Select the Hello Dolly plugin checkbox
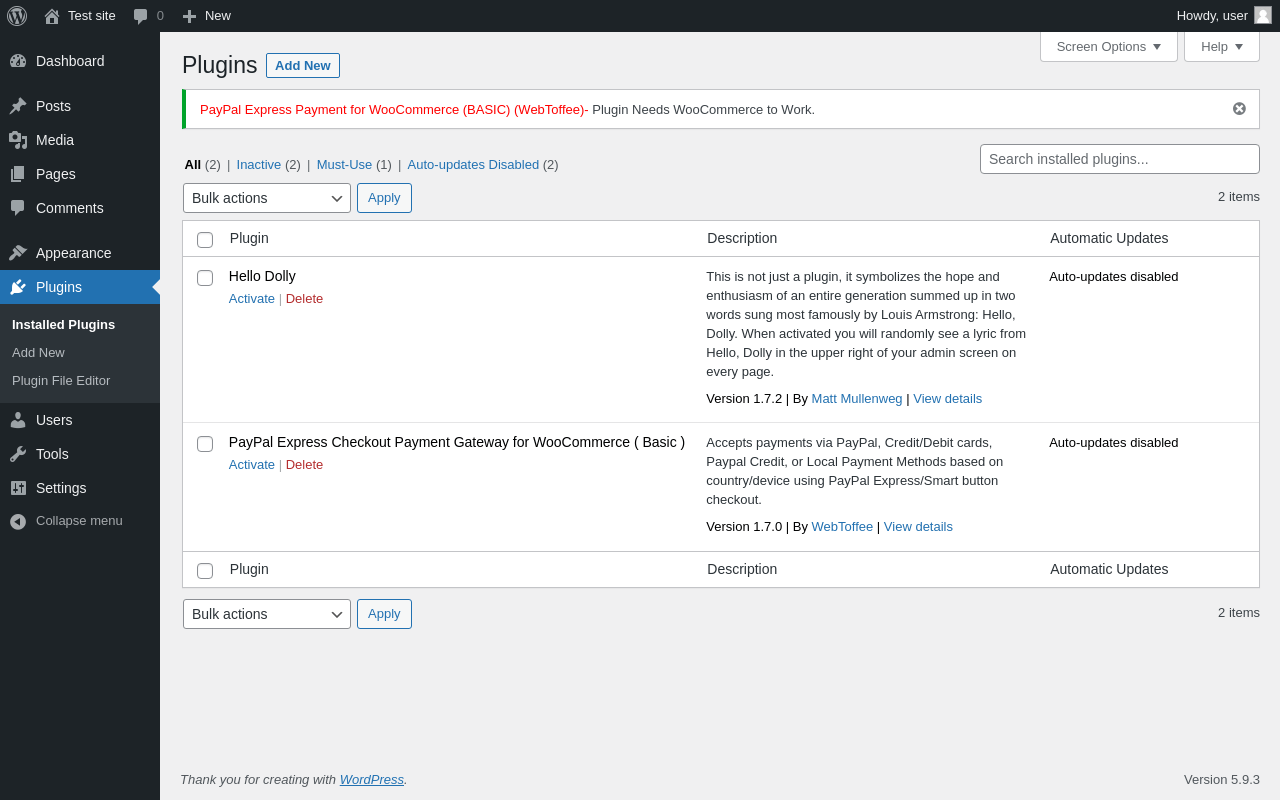 (x=205, y=278)
